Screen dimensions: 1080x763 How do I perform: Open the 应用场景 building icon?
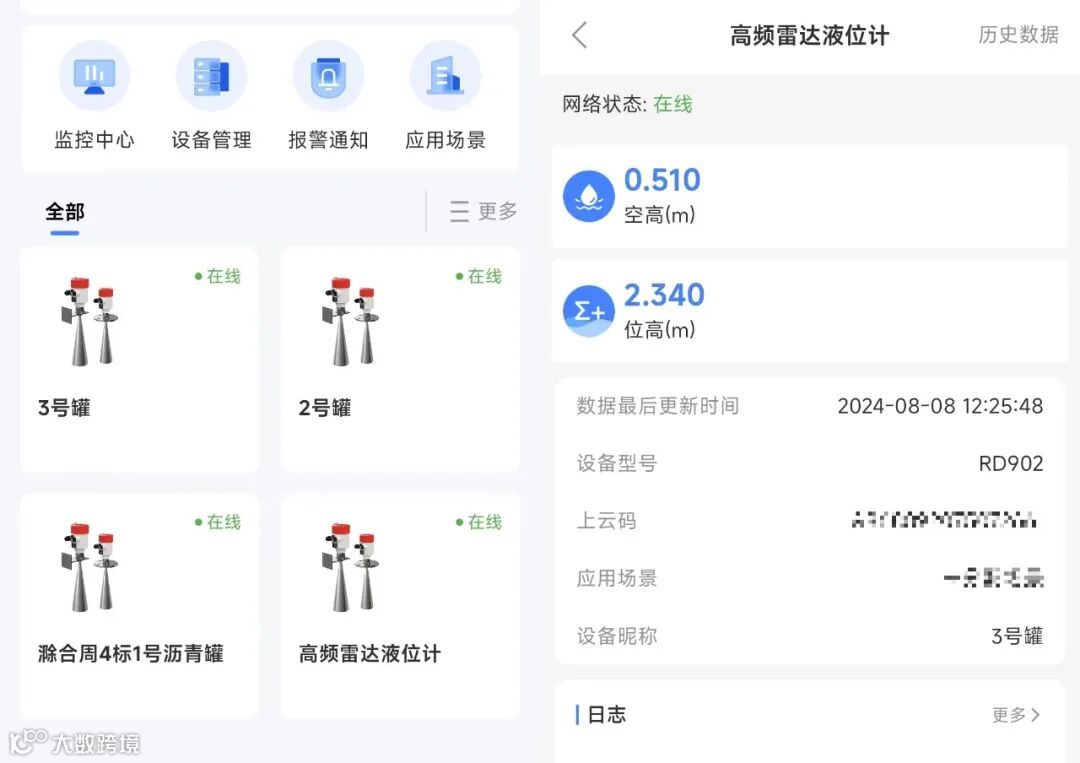tap(446, 76)
